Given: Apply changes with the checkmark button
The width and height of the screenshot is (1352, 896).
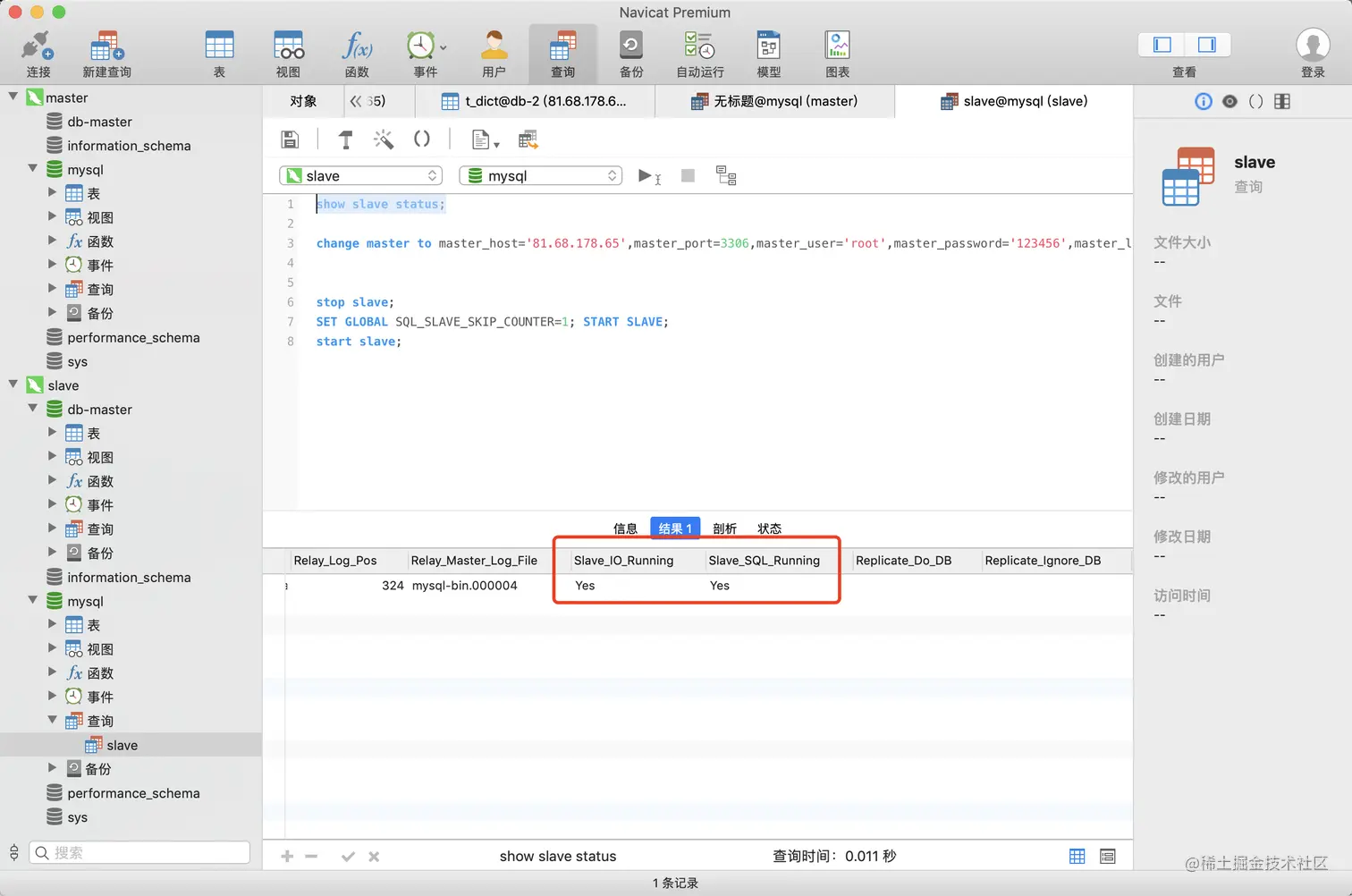Looking at the screenshot, I should (x=348, y=857).
